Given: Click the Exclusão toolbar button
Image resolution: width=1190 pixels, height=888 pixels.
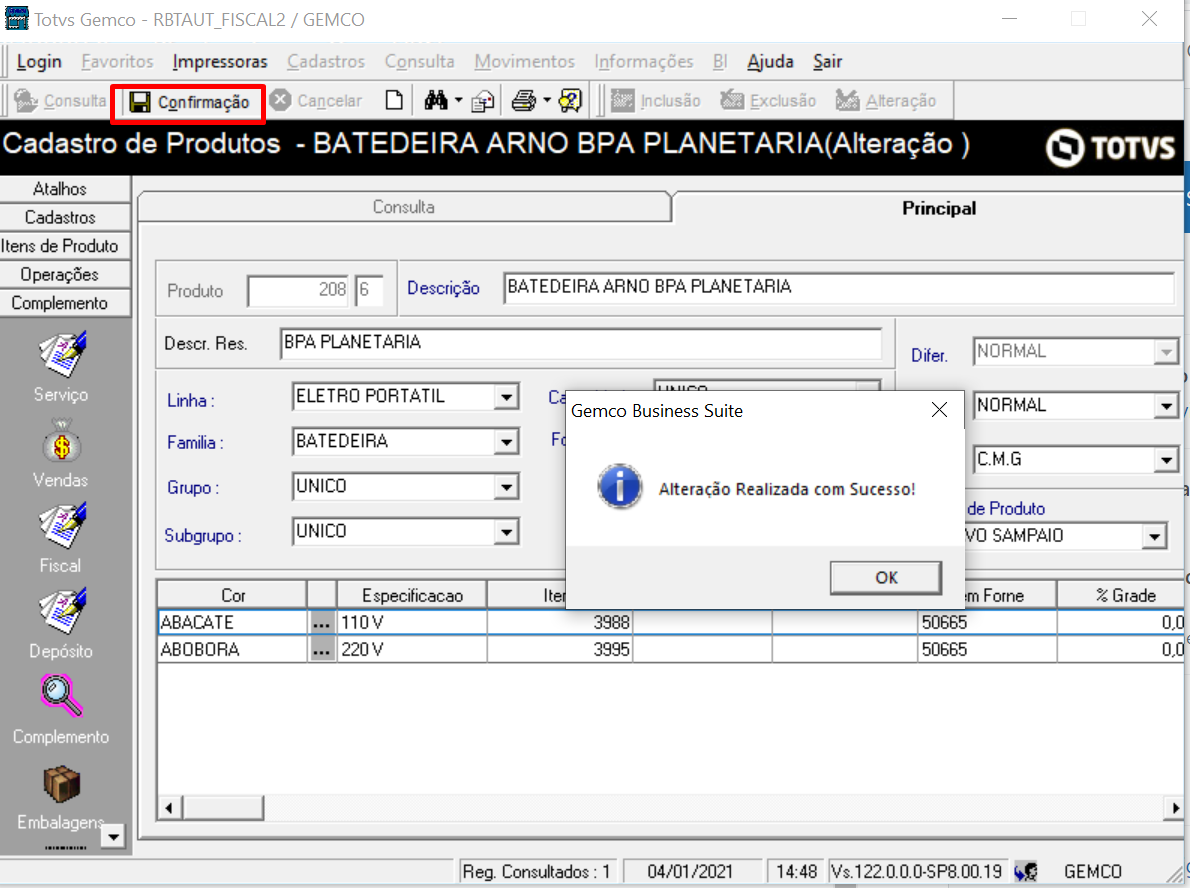Looking at the screenshot, I should 768,101.
